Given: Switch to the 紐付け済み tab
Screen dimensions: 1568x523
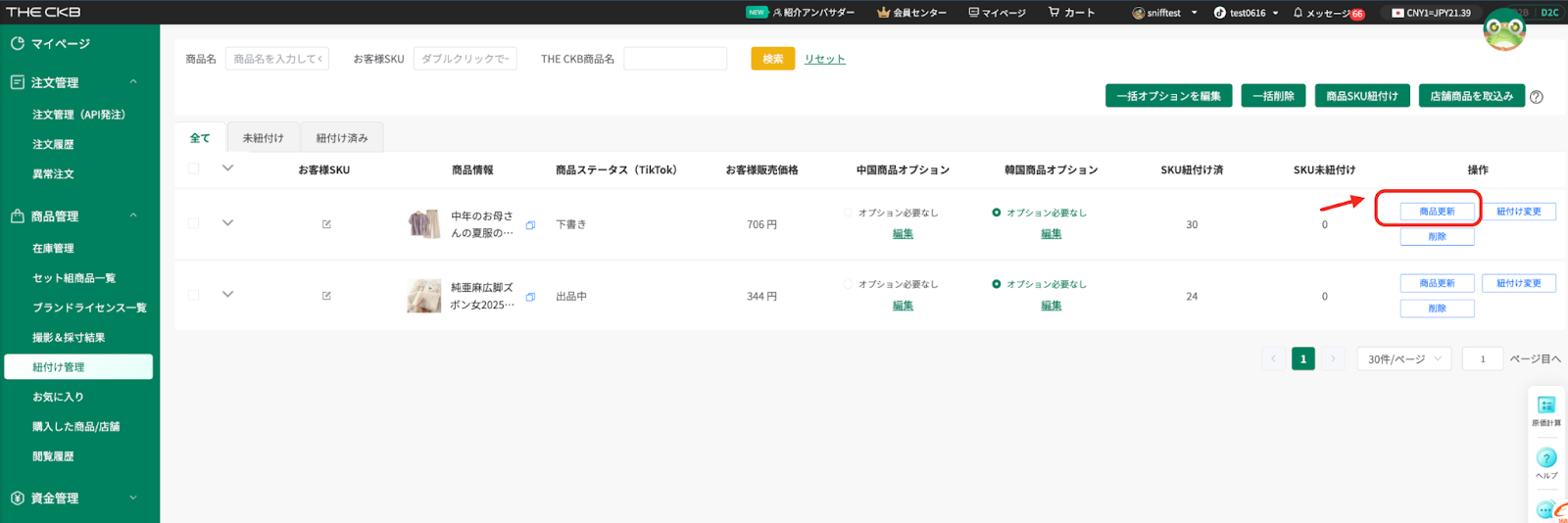Looking at the screenshot, I should pyautogui.click(x=342, y=138).
